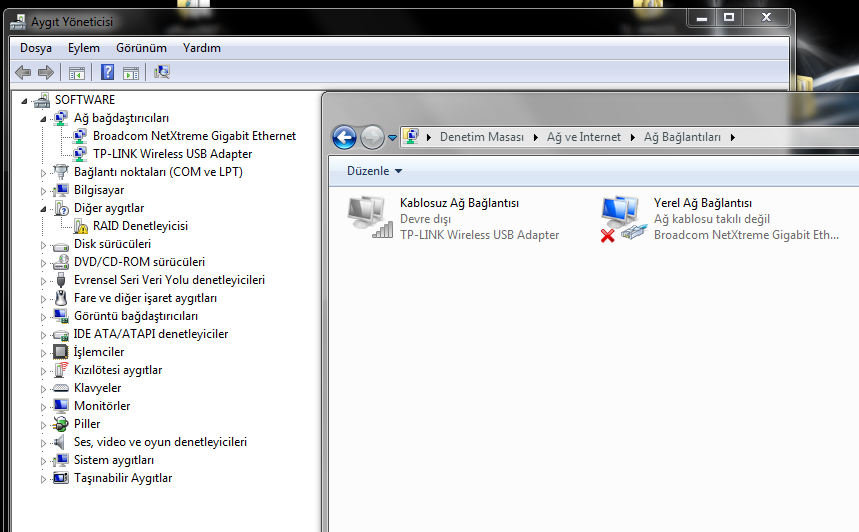The width and height of the screenshot is (859, 532).
Task: Click the Ses, video ve oyun speaker icon
Action: click(60, 442)
